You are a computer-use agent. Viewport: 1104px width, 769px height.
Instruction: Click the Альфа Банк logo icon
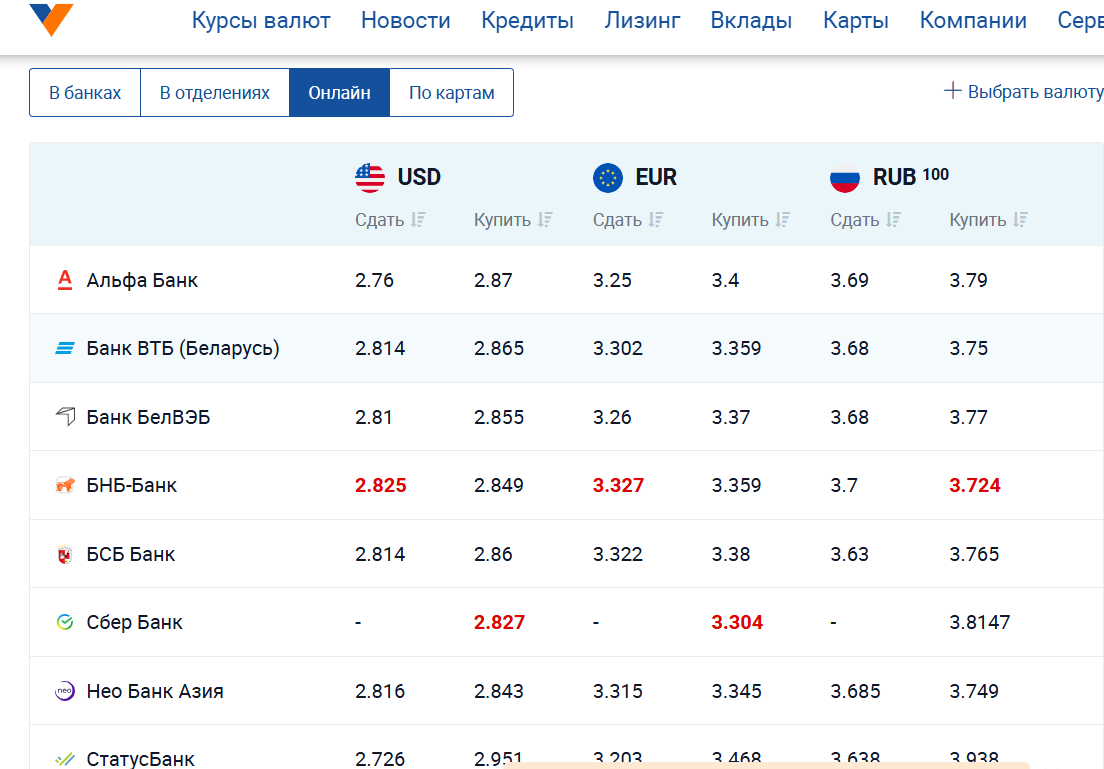click(x=65, y=280)
